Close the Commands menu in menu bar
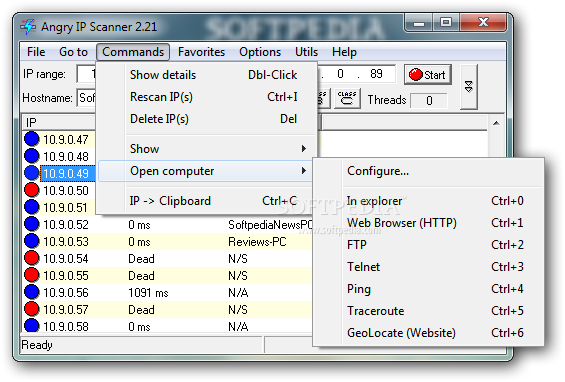 point(133,52)
